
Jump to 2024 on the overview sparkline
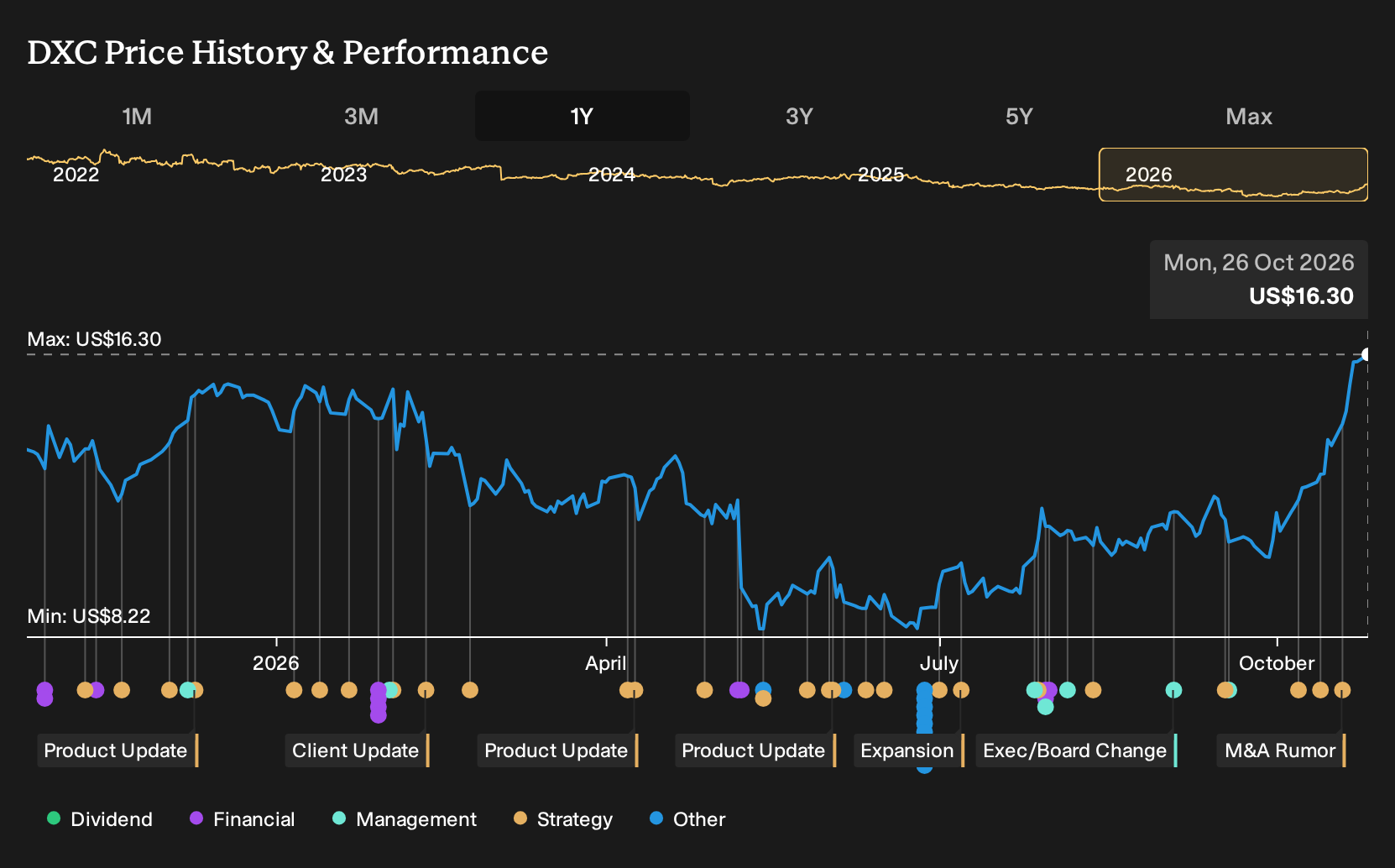(x=612, y=175)
